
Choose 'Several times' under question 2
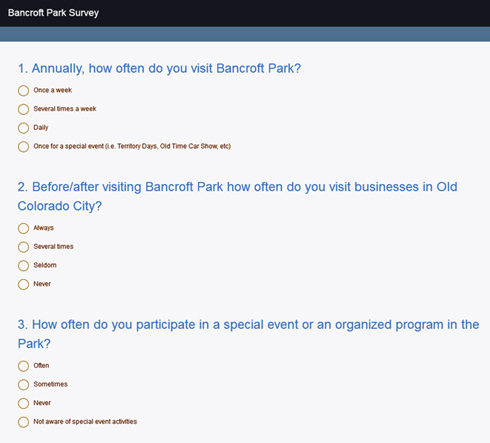tap(23, 247)
